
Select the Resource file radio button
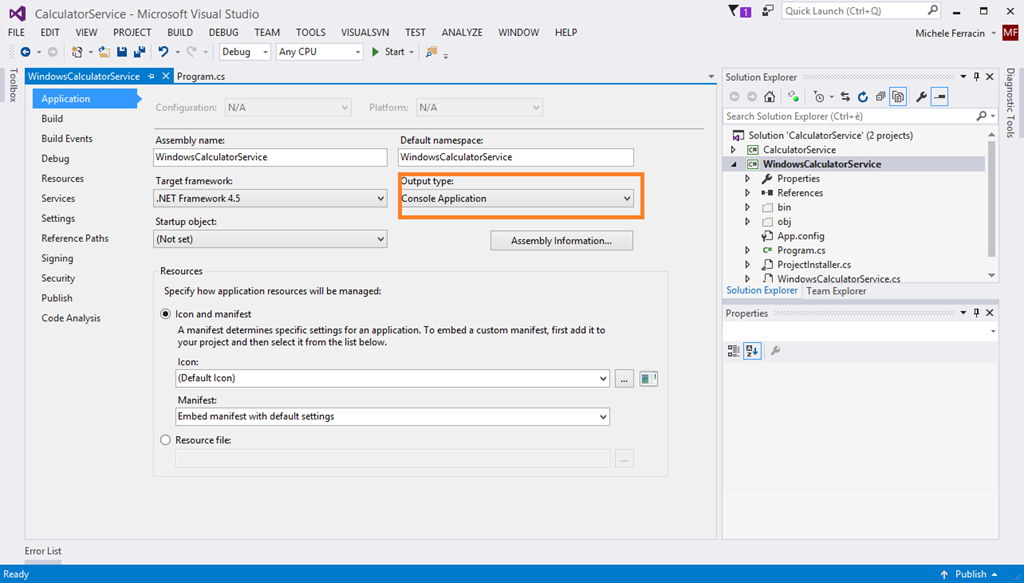[x=166, y=440]
